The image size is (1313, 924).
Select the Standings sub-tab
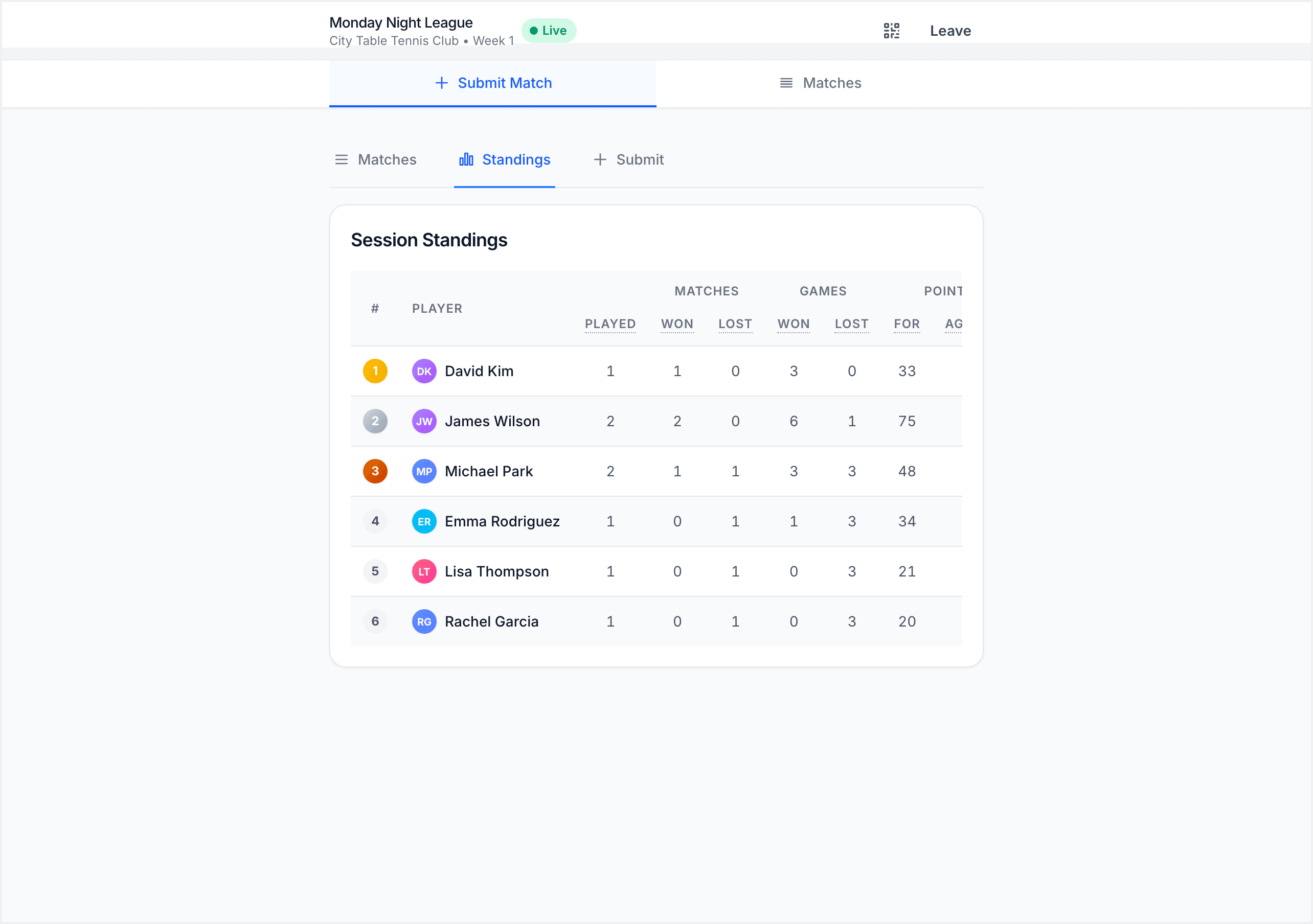click(504, 159)
